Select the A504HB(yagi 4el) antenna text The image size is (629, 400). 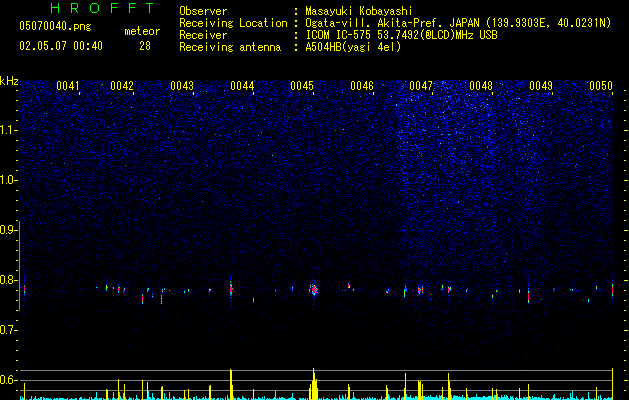pyautogui.click(x=353, y=47)
